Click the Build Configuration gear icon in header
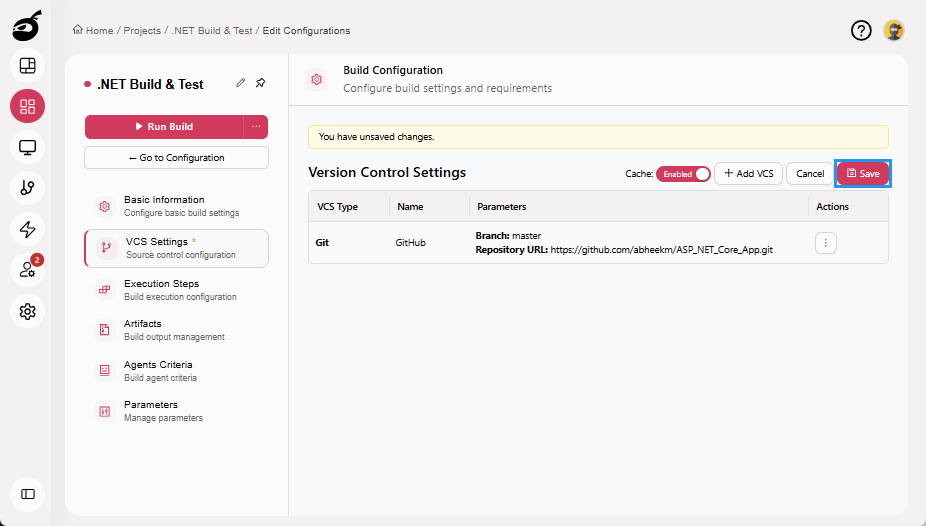The width and height of the screenshot is (926, 526). pos(317,79)
